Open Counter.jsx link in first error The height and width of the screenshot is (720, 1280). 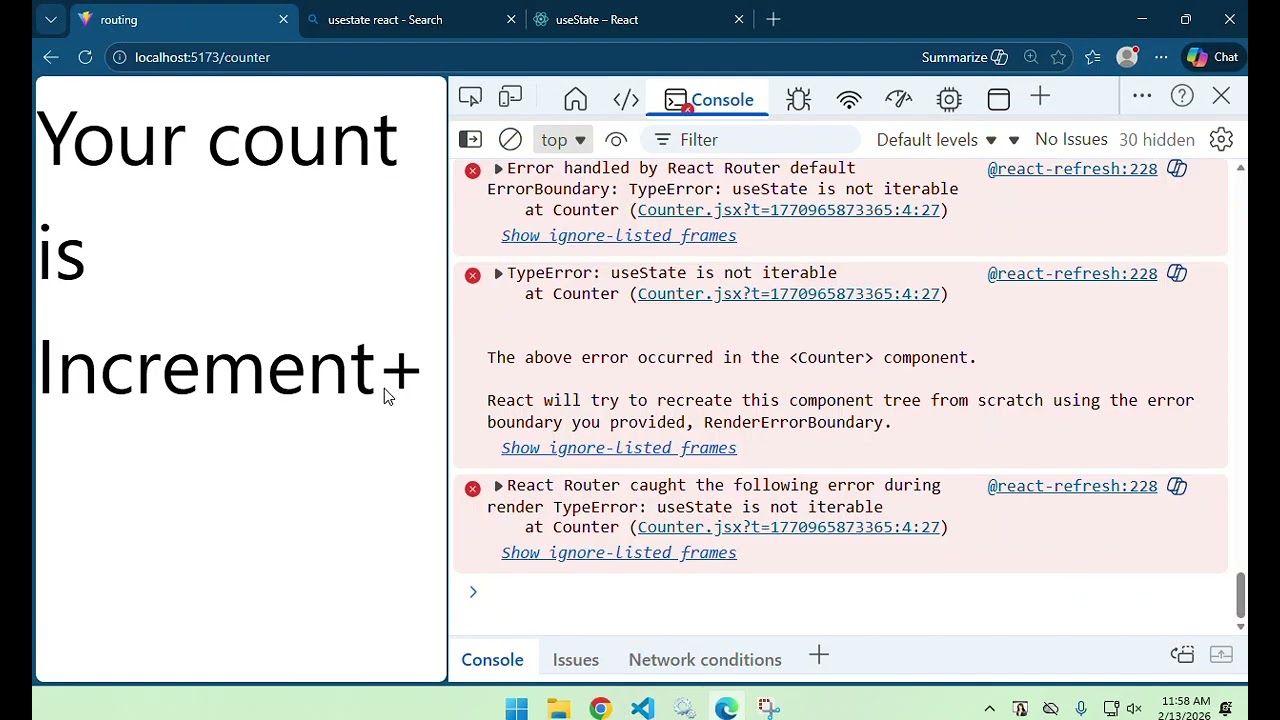[x=788, y=210]
